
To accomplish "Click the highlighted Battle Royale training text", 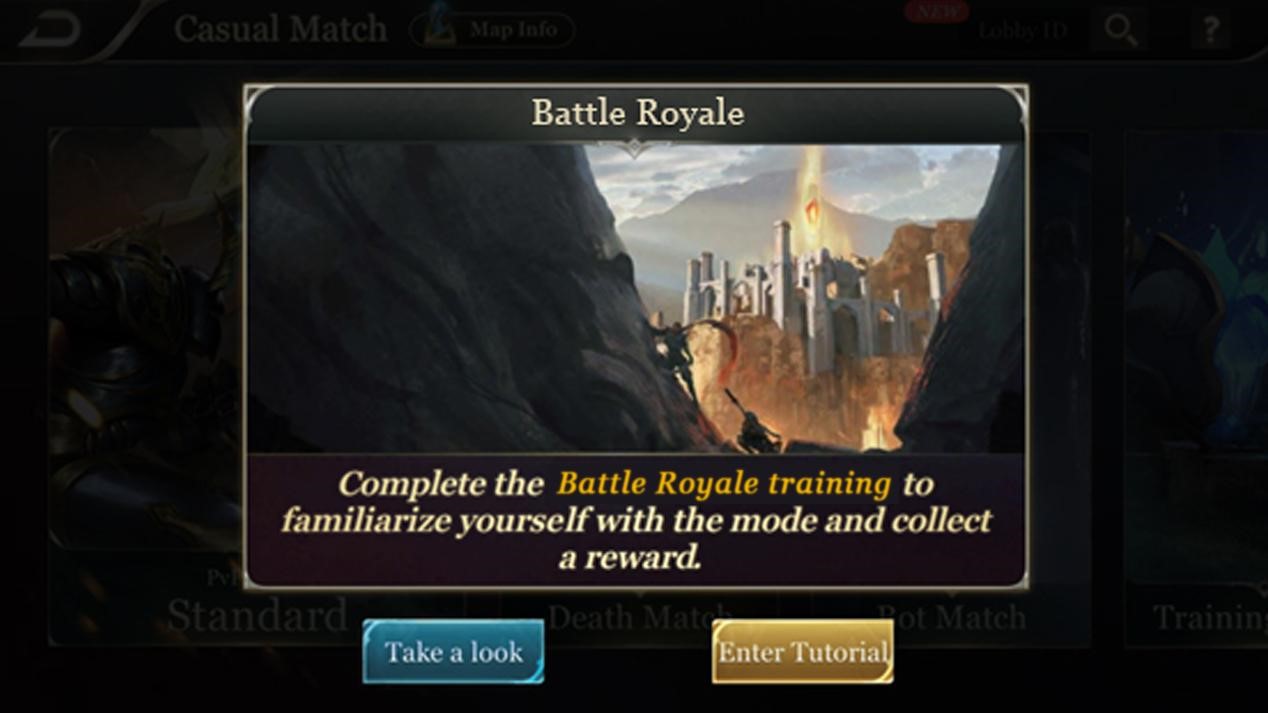I will coord(724,484).
